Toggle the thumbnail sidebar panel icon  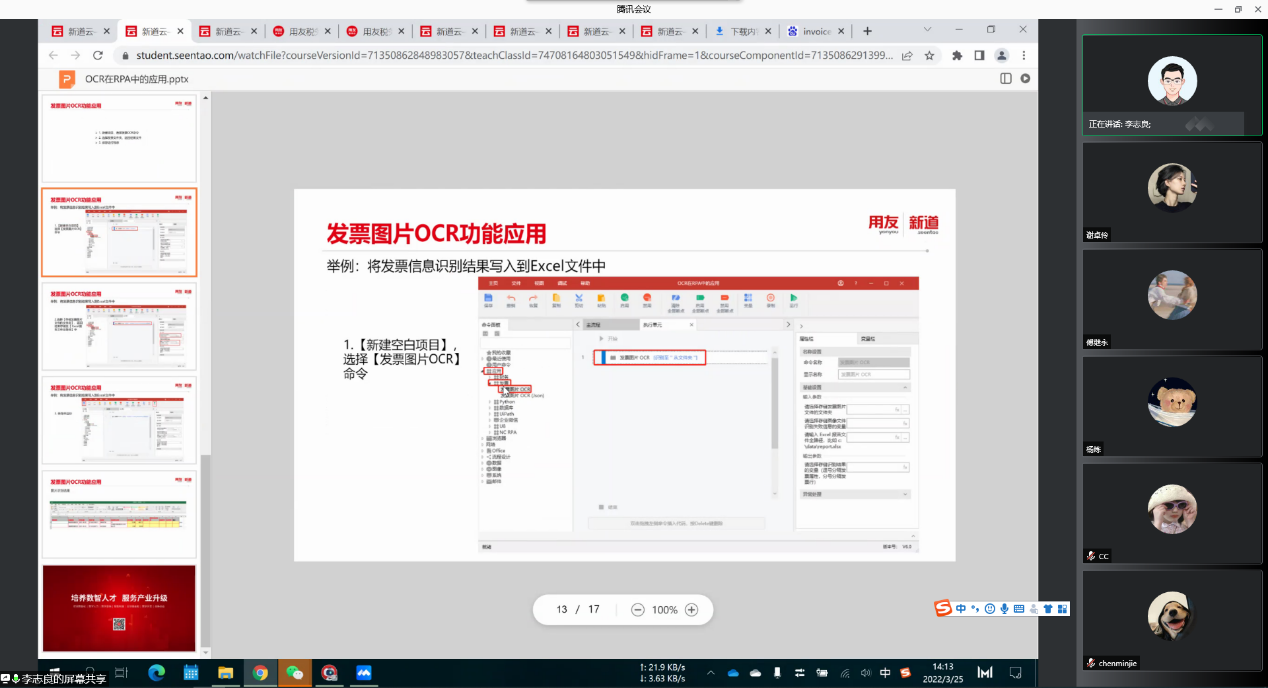[x=1006, y=78]
